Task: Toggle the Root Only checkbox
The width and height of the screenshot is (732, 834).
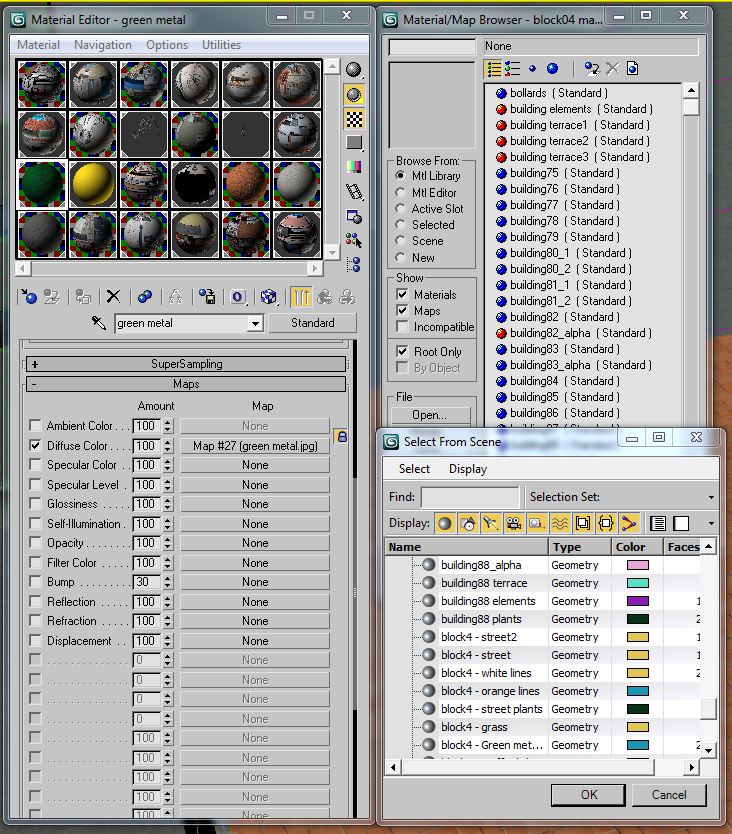Action: pos(402,352)
